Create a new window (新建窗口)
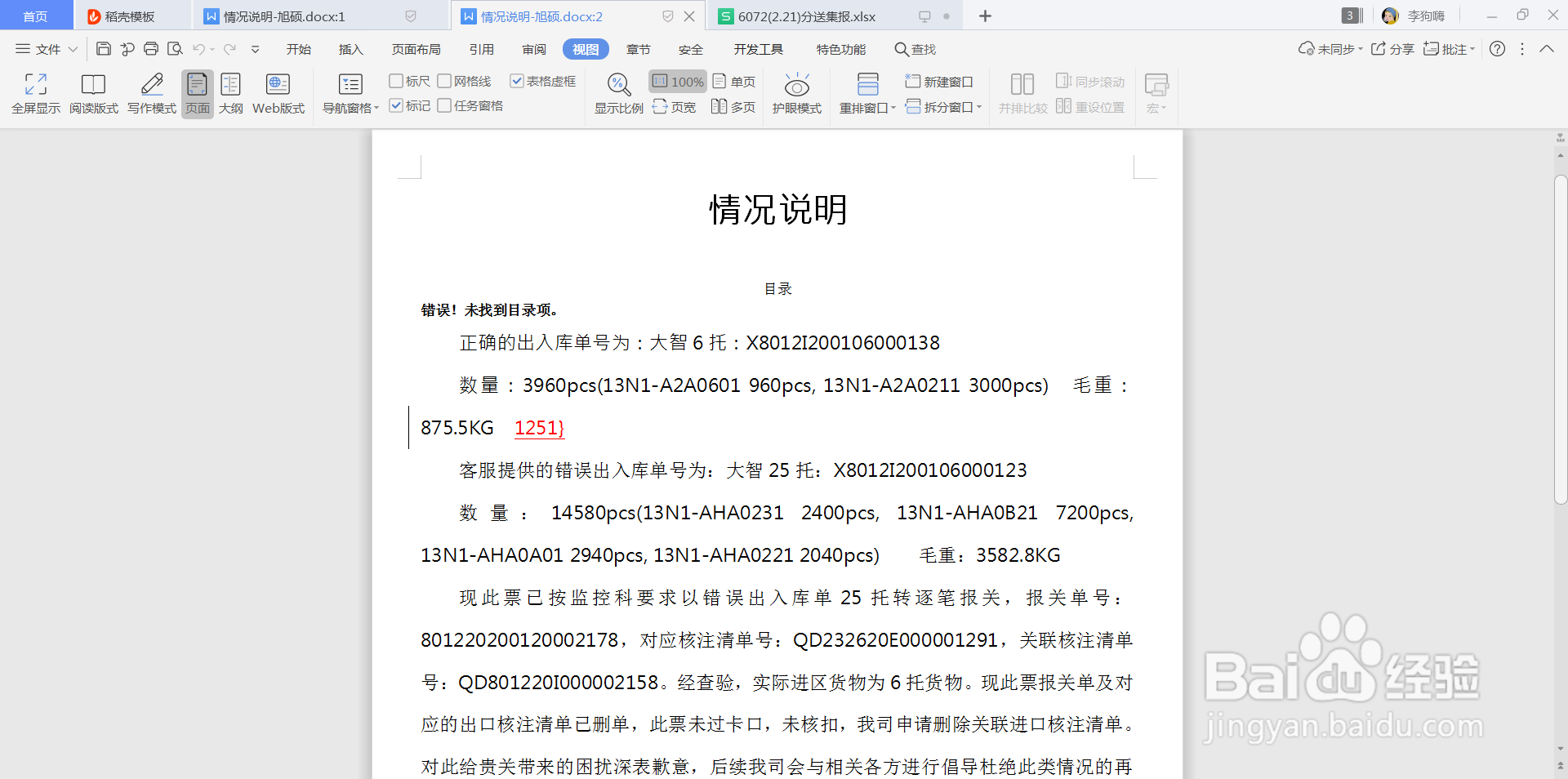 (x=939, y=81)
